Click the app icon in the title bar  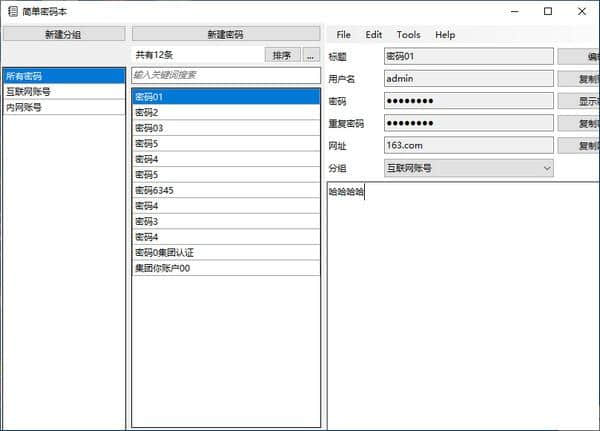[11, 11]
